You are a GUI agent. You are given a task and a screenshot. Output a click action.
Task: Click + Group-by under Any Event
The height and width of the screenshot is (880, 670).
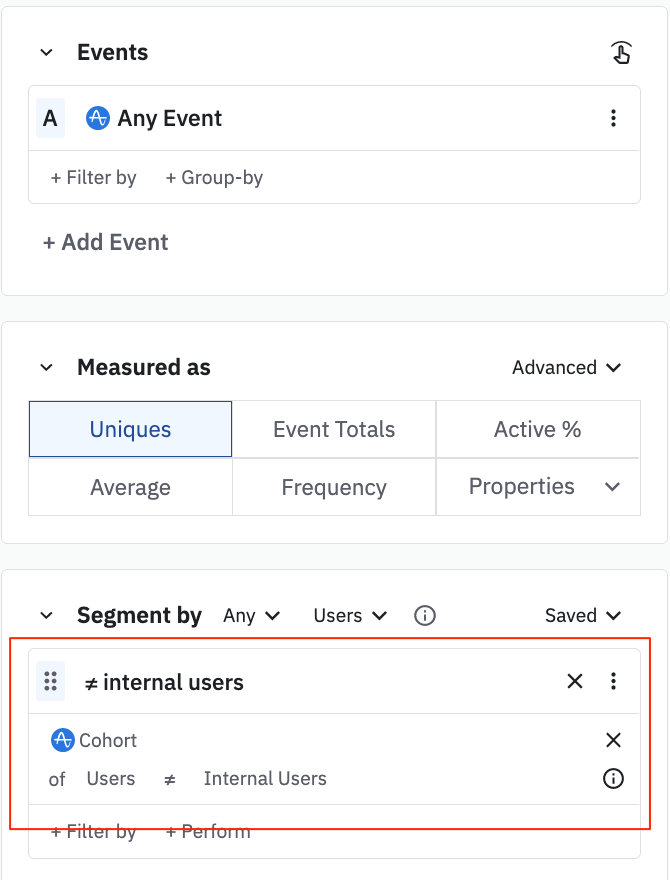pyautogui.click(x=214, y=178)
